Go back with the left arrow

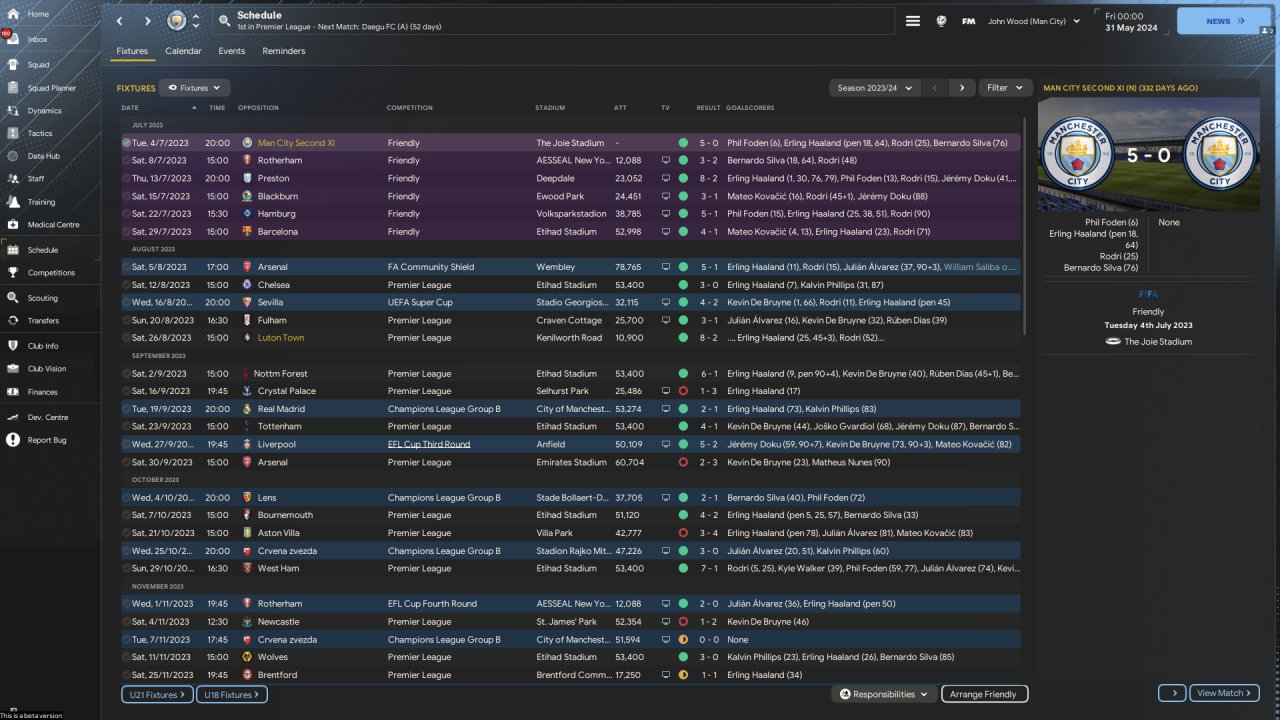coord(120,21)
